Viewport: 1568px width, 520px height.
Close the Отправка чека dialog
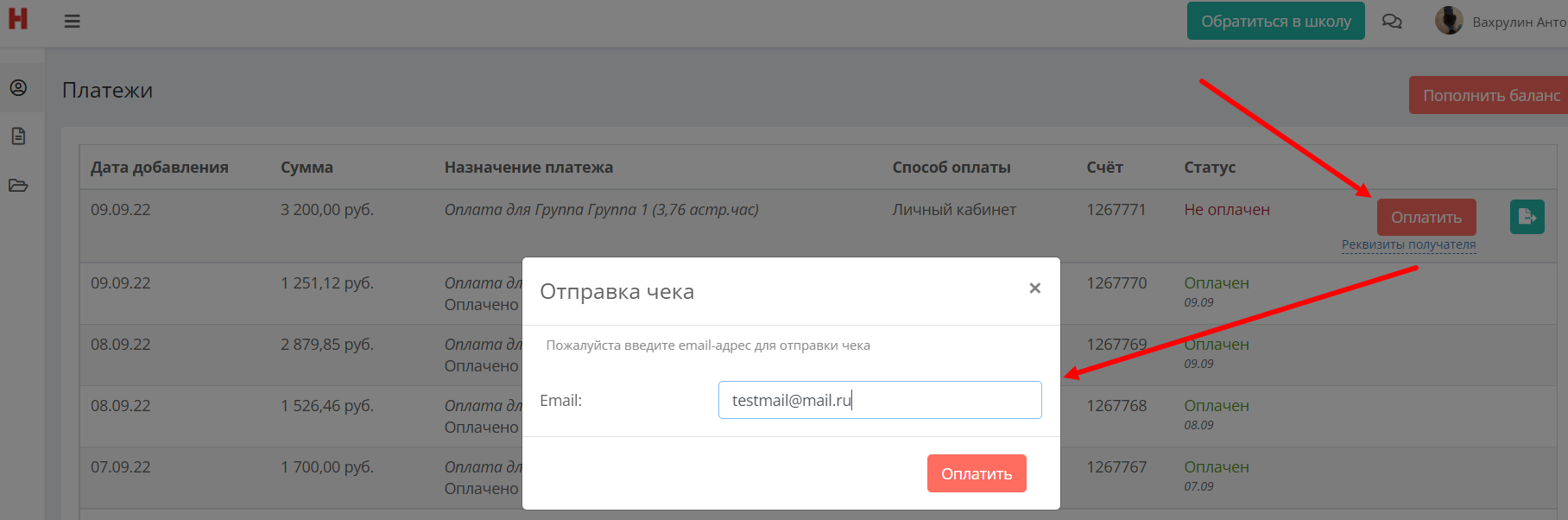tap(1034, 288)
